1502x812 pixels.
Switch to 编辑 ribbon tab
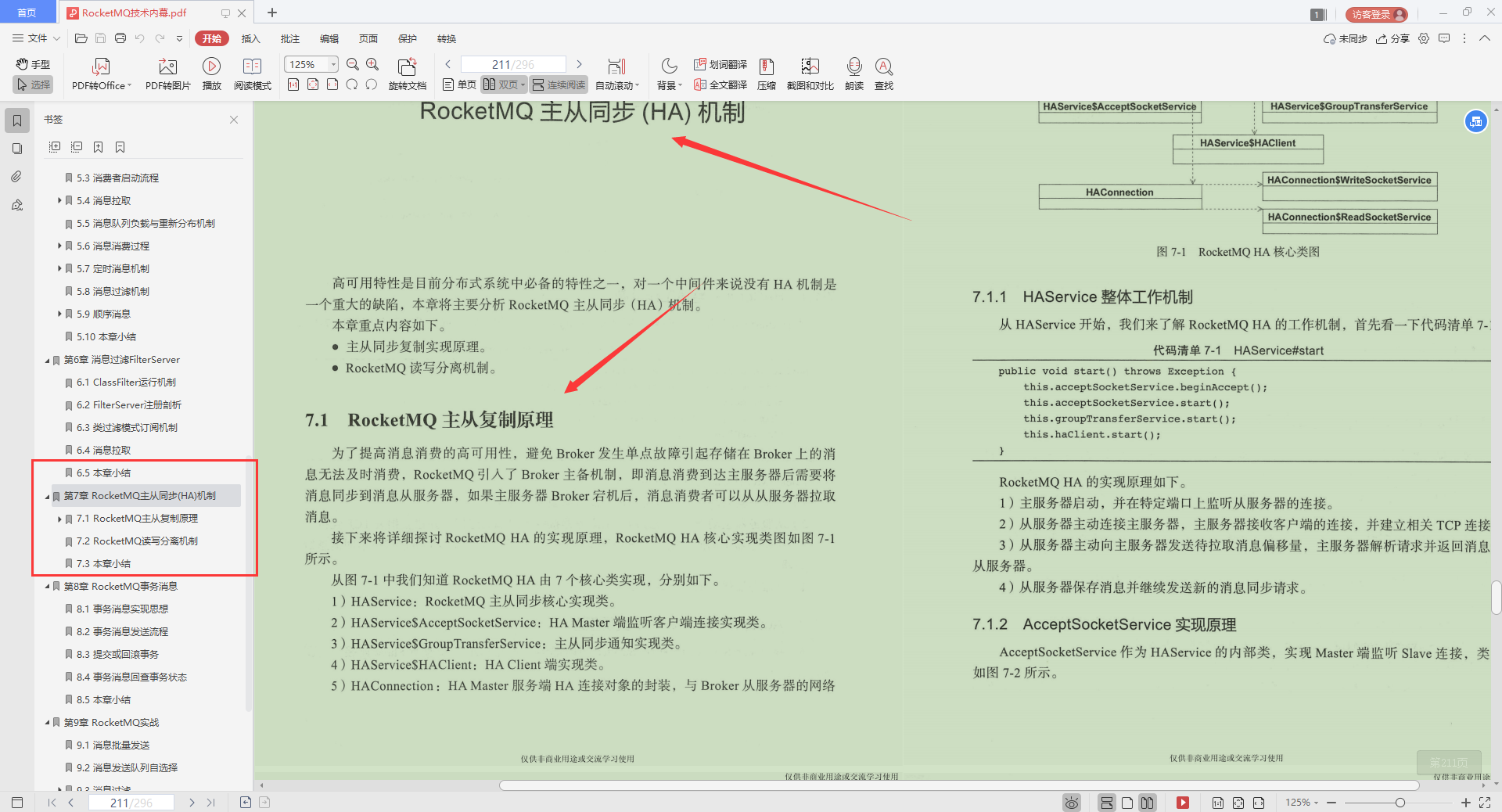click(329, 38)
